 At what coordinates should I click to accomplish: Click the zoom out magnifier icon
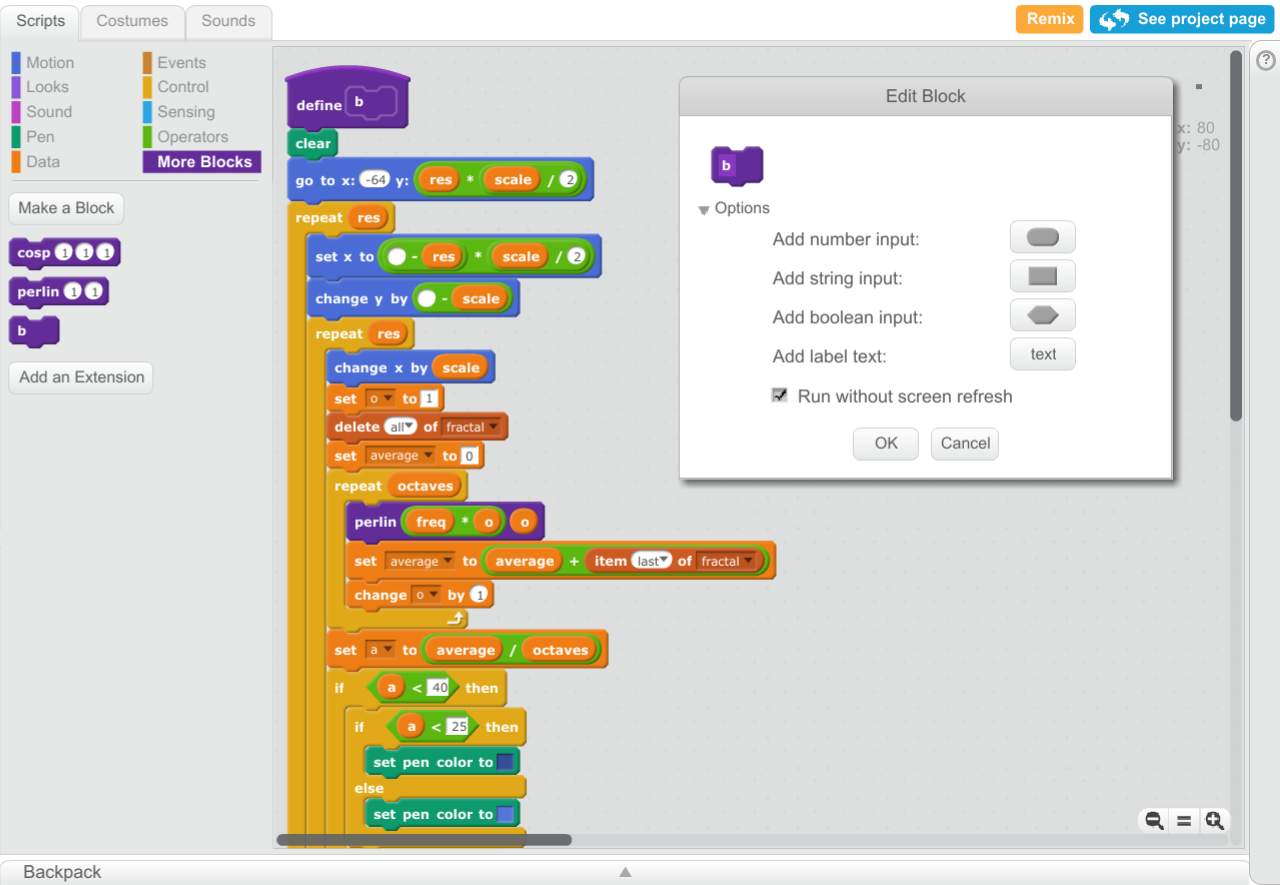pyautogui.click(x=1154, y=821)
